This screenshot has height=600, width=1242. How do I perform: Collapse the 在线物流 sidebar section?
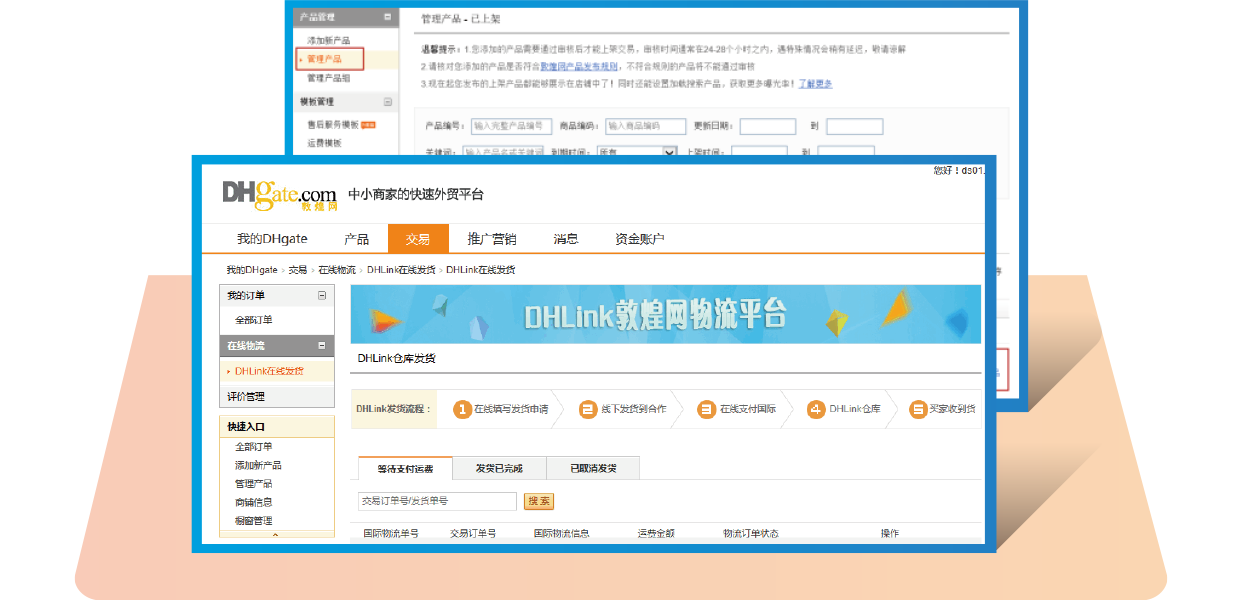tap(322, 346)
